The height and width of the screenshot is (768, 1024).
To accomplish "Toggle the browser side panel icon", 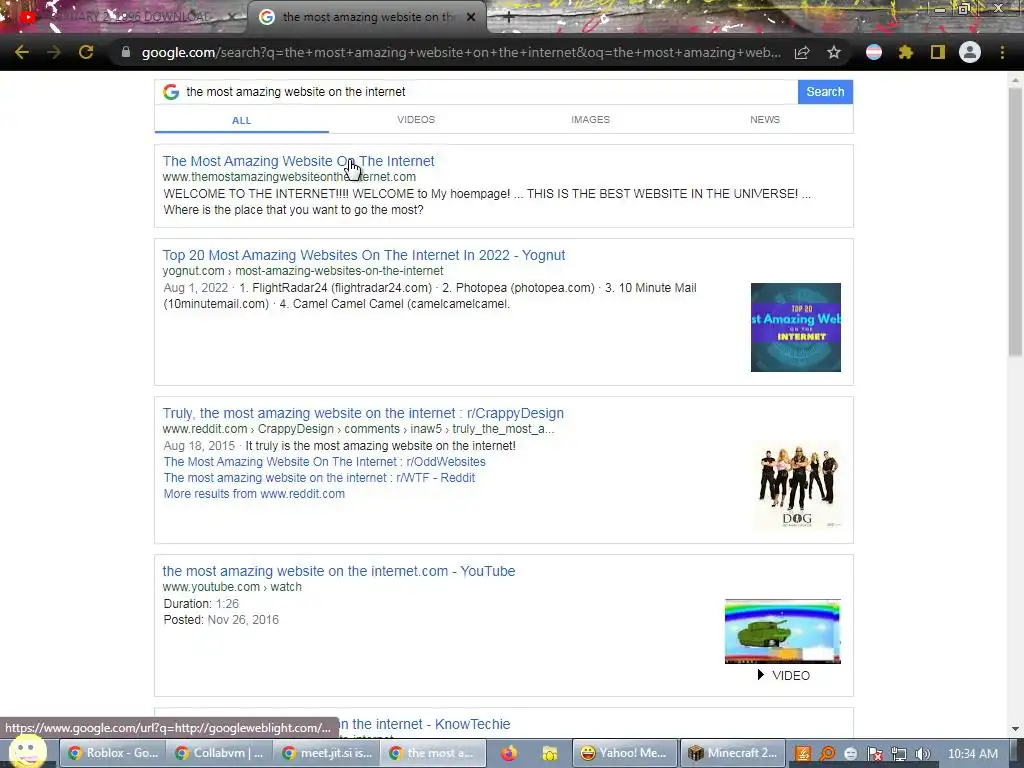I will point(938,52).
